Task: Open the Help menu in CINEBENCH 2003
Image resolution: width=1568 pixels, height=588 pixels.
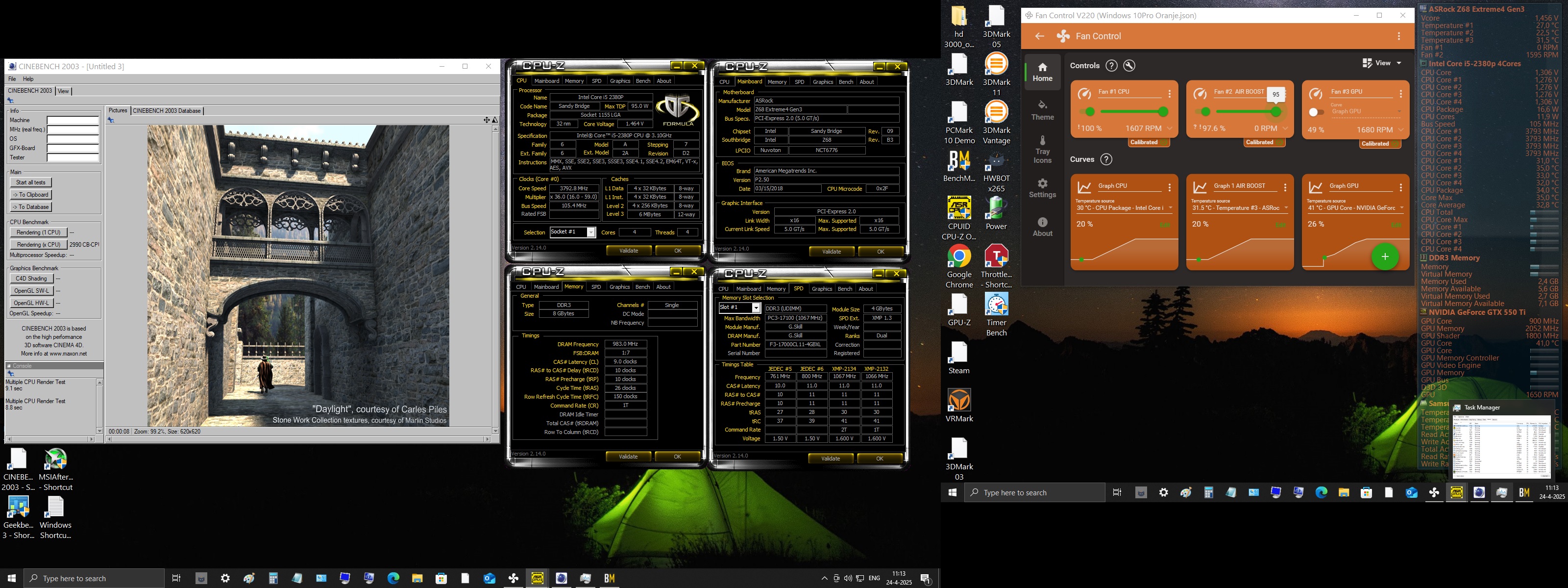Action: pyautogui.click(x=28, y=79)
